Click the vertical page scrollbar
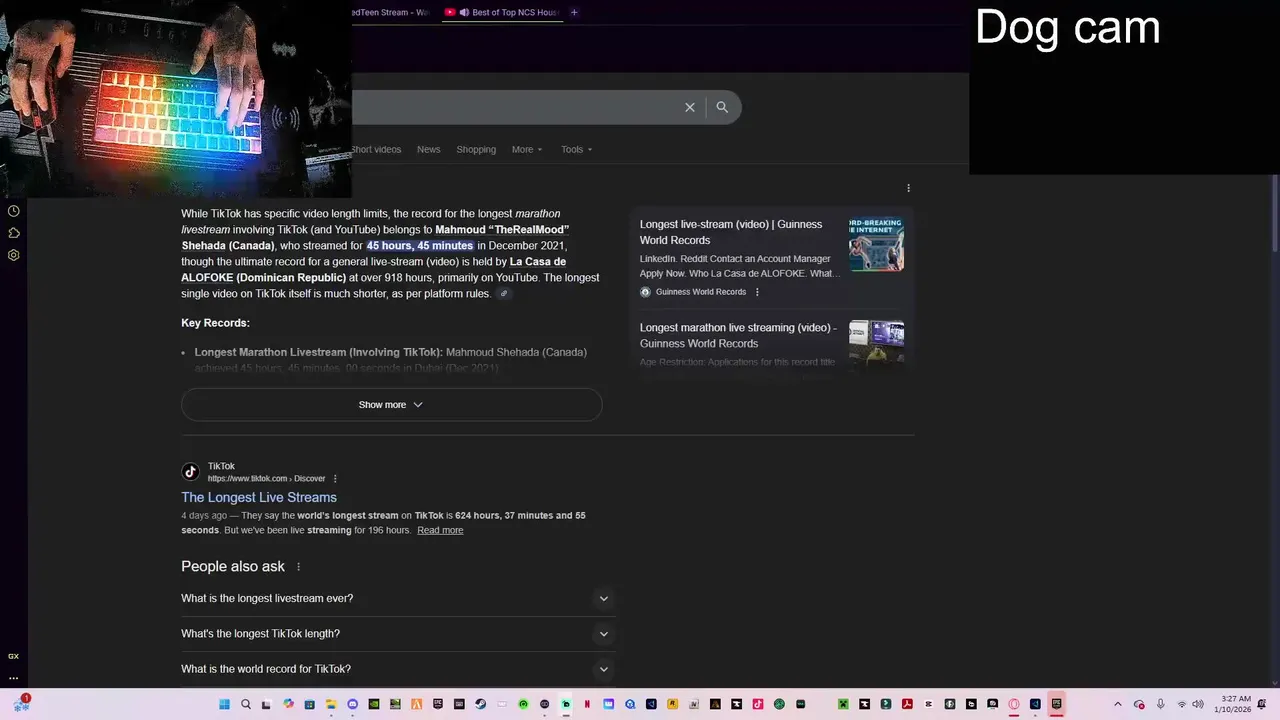This screenshot has width=1280, height=720. click(x=1275, y=215)
